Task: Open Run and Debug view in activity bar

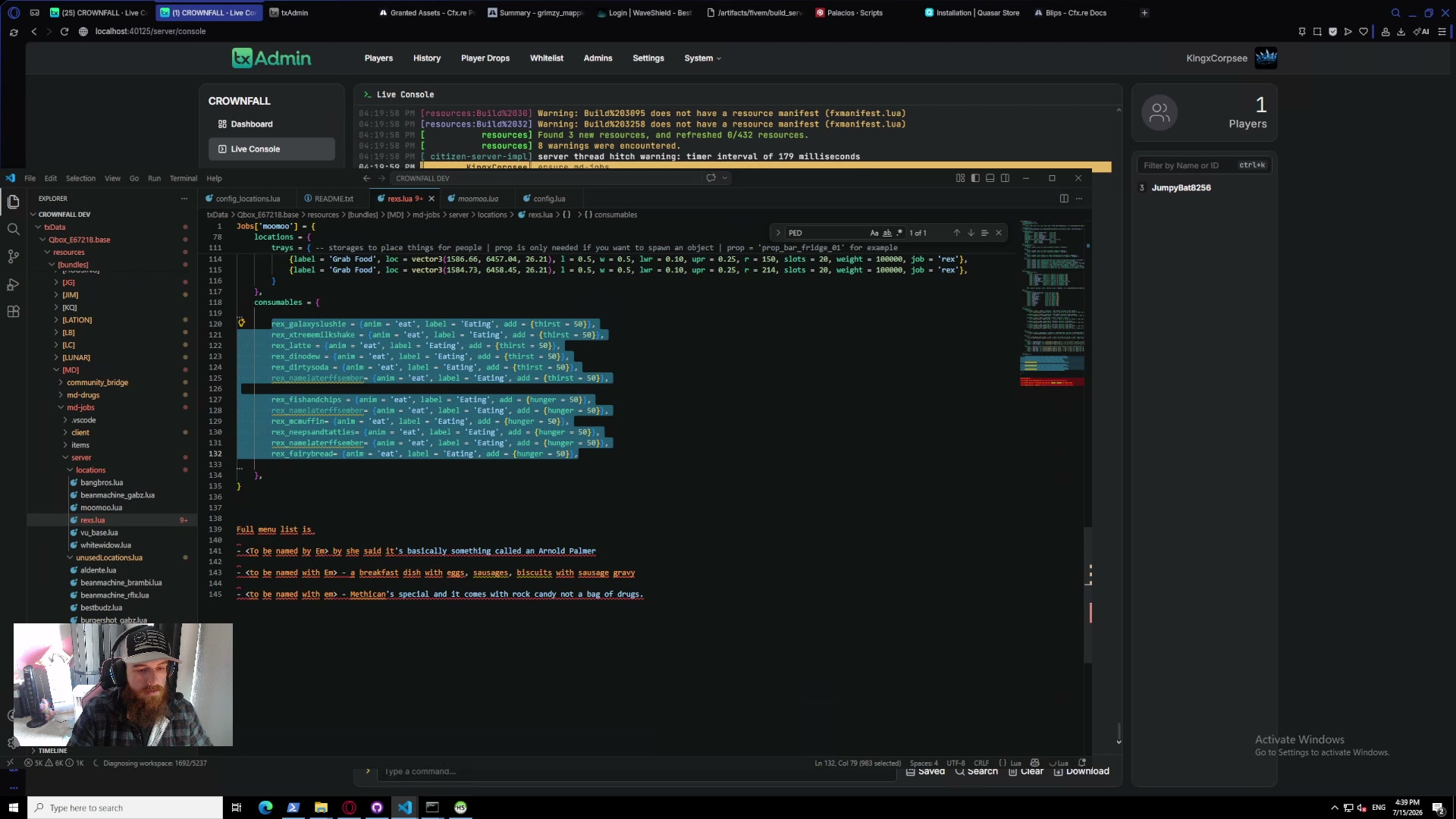Action: (x=13, y=284)
